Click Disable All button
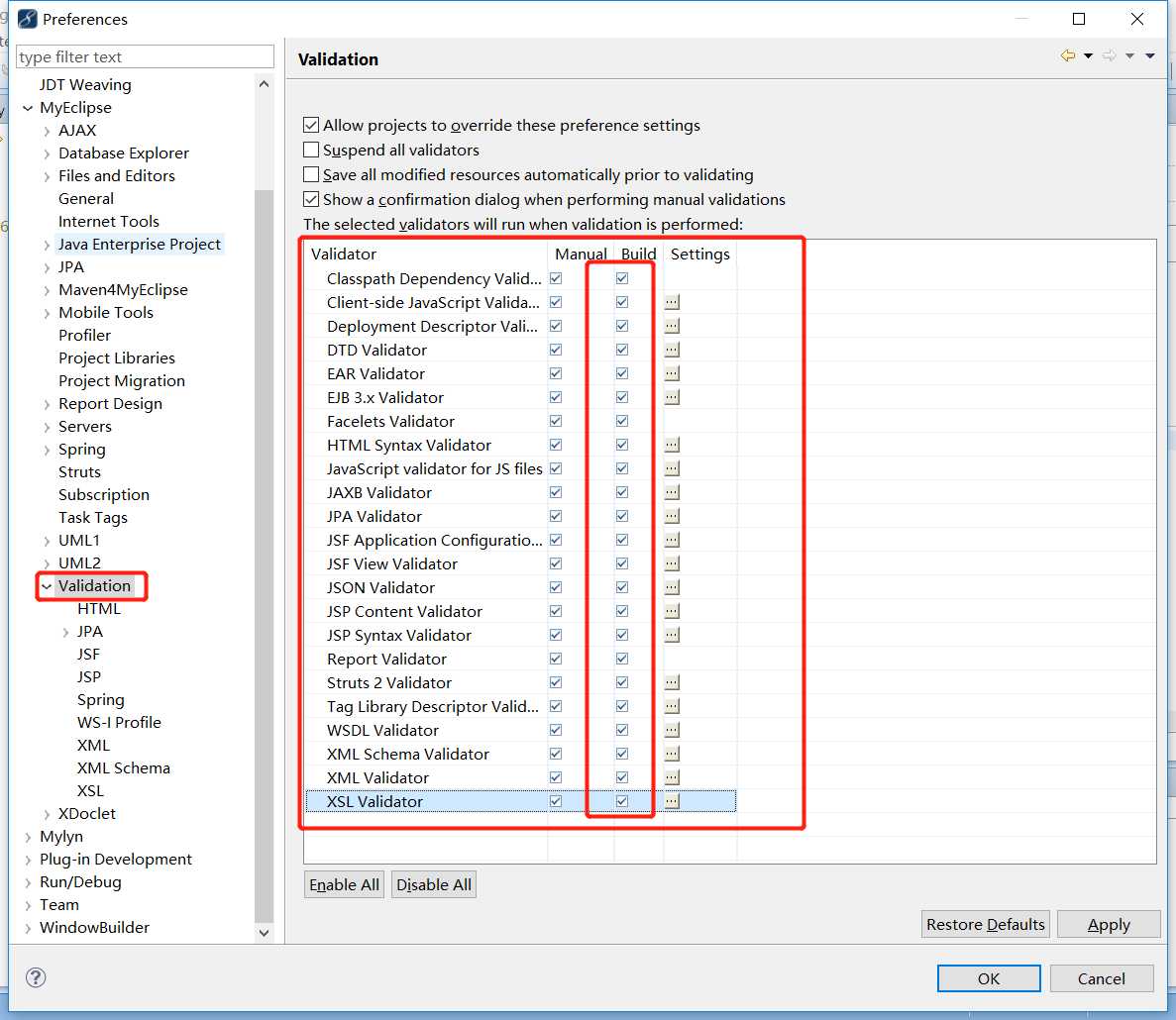The image size is (1176, 1020). (434, 885)
